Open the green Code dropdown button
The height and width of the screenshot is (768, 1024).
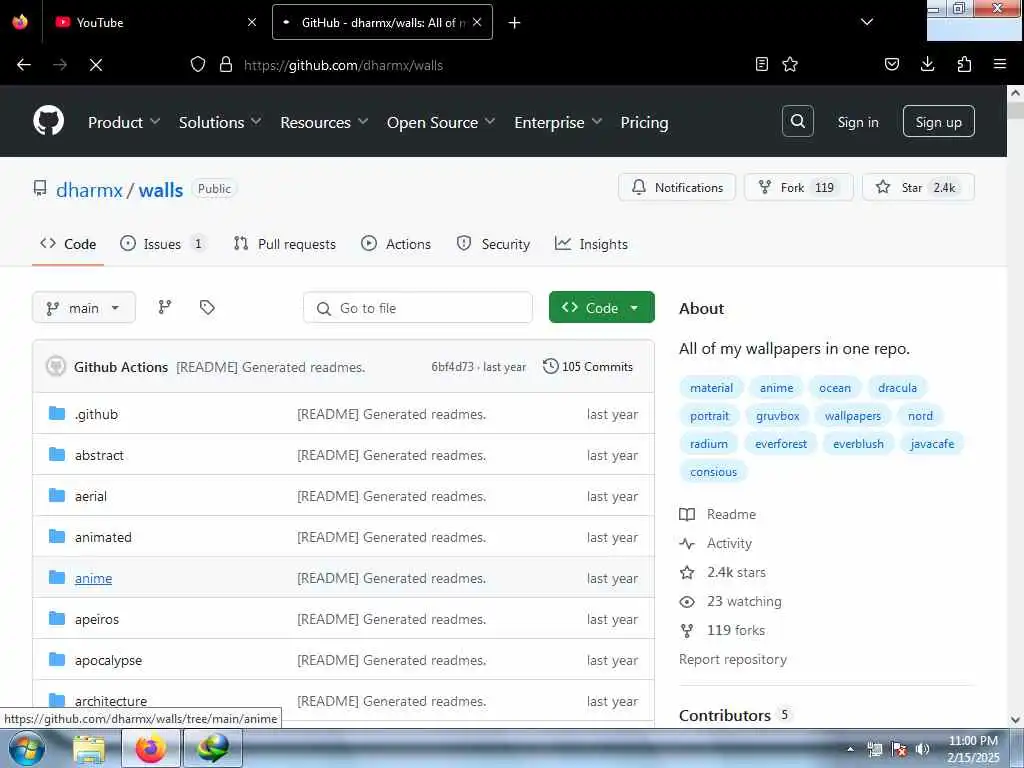601,307
